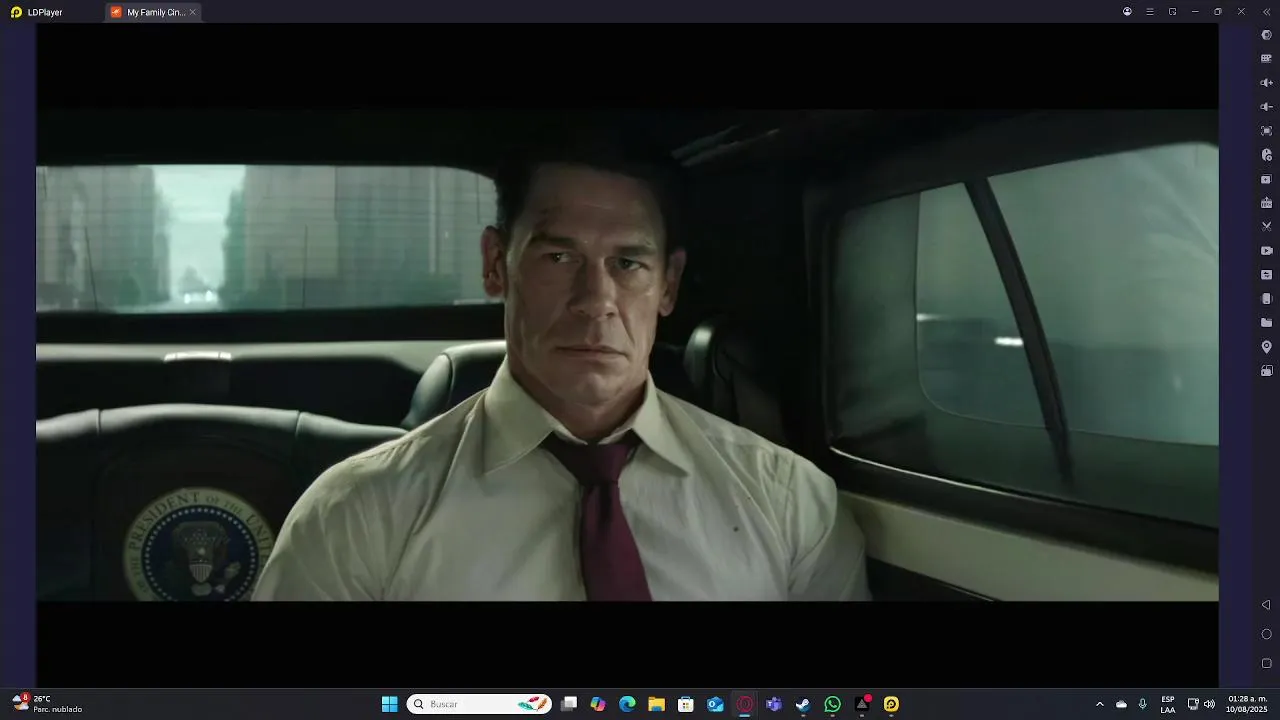Open virtual GPS location icon
The width and height of the screenshot is (1280, 720).
1266,347
